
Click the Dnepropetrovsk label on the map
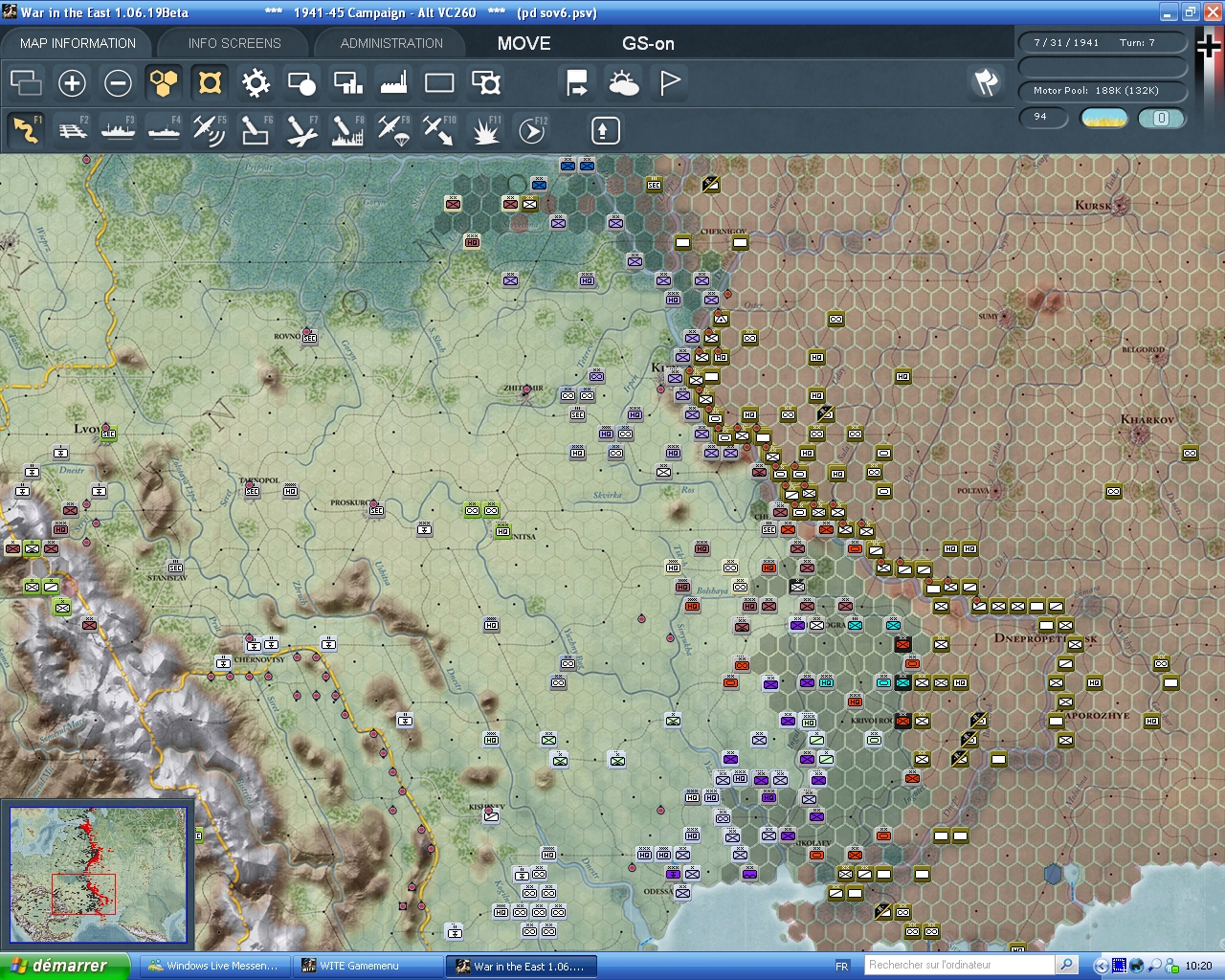tap(1045, 637)
